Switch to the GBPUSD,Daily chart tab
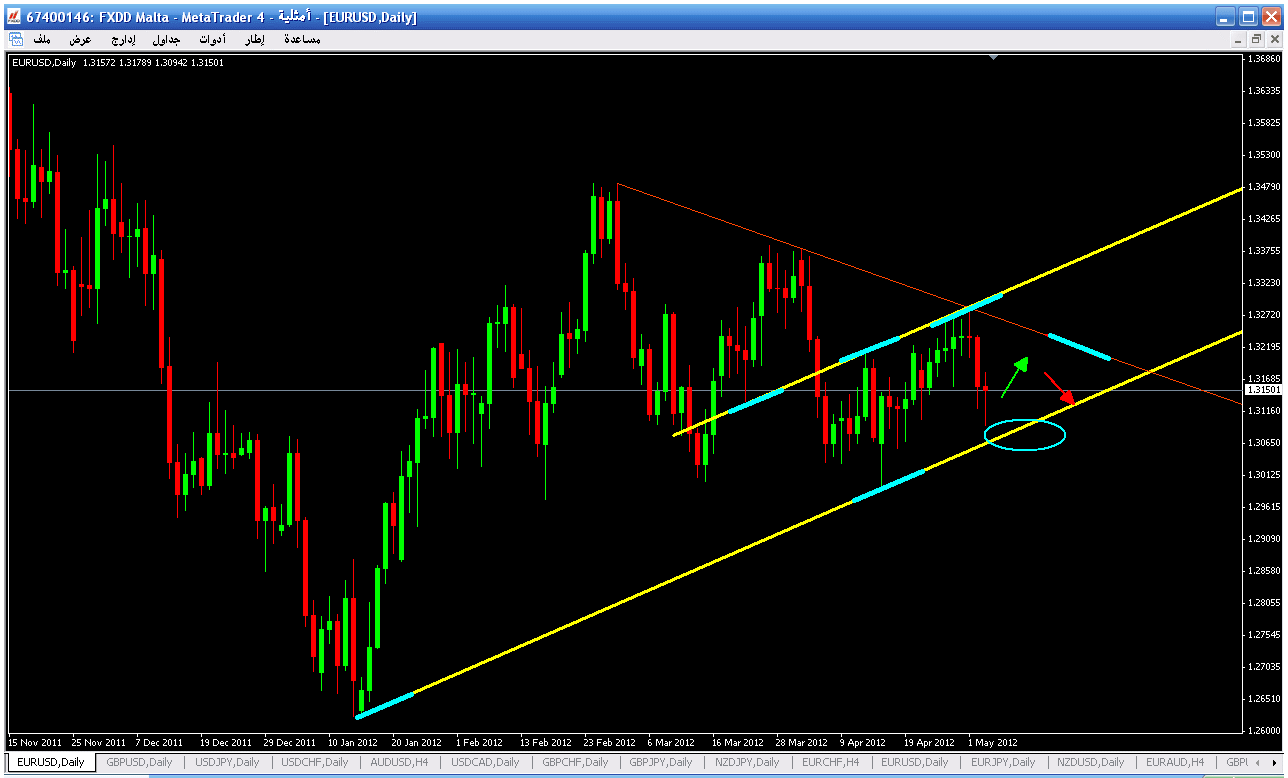The height and width of the screenshot is (778, 1288). [x=139, y=762]
